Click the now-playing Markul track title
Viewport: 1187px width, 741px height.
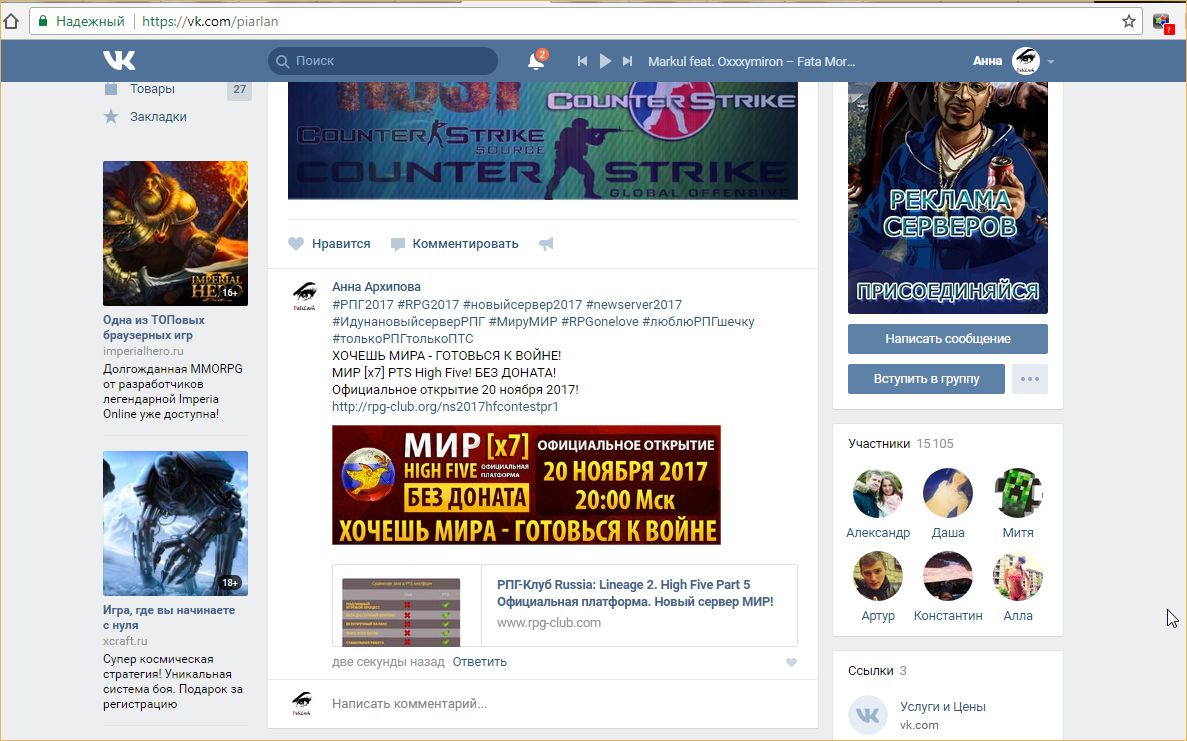[x=752, y=61]
